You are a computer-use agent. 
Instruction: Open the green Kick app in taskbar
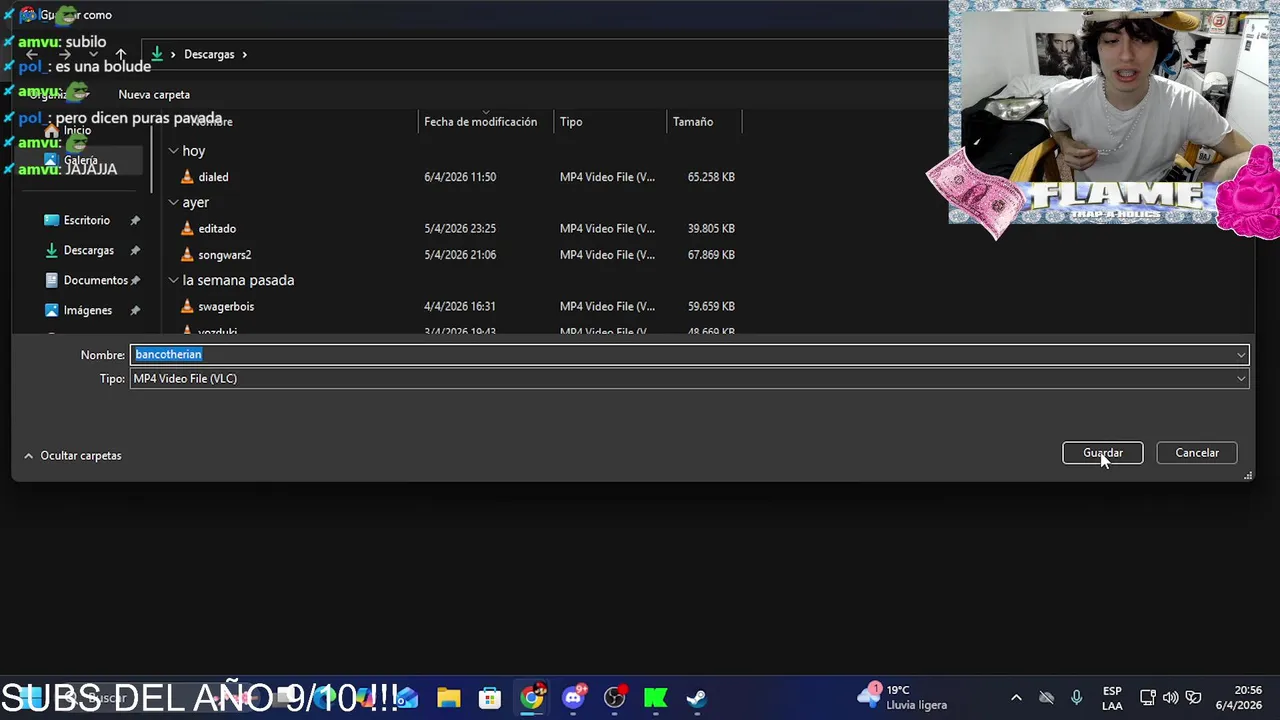tap(656, 698)
